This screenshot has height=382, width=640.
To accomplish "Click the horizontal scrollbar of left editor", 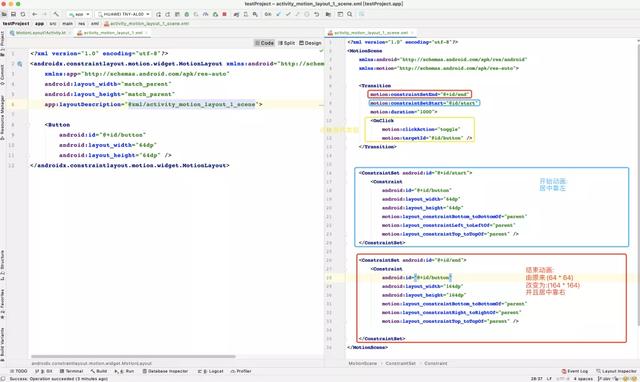I will pos(133,356).
